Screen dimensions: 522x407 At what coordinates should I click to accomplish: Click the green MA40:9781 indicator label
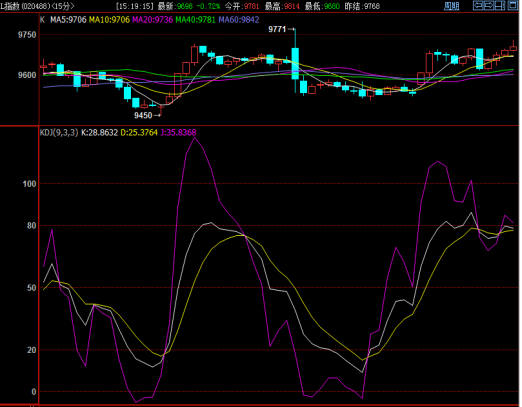click(196, 20)
